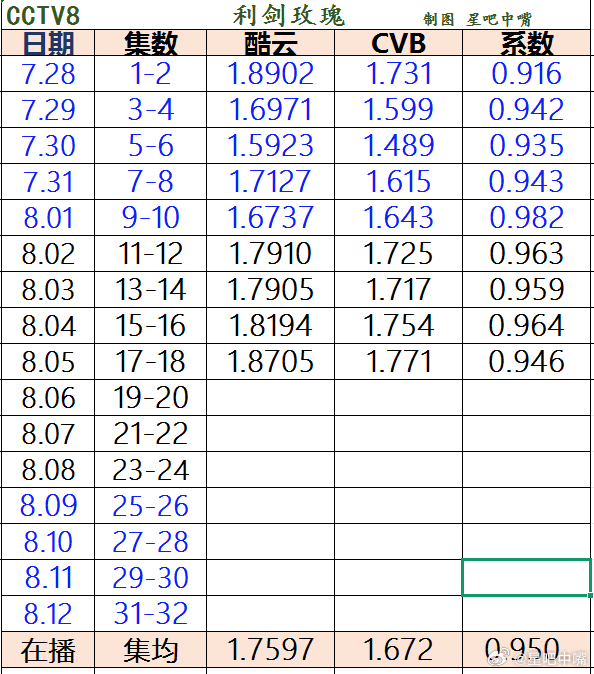
Task: Select 酷云 value 1.6737
Action: click(x=270, y=217)
